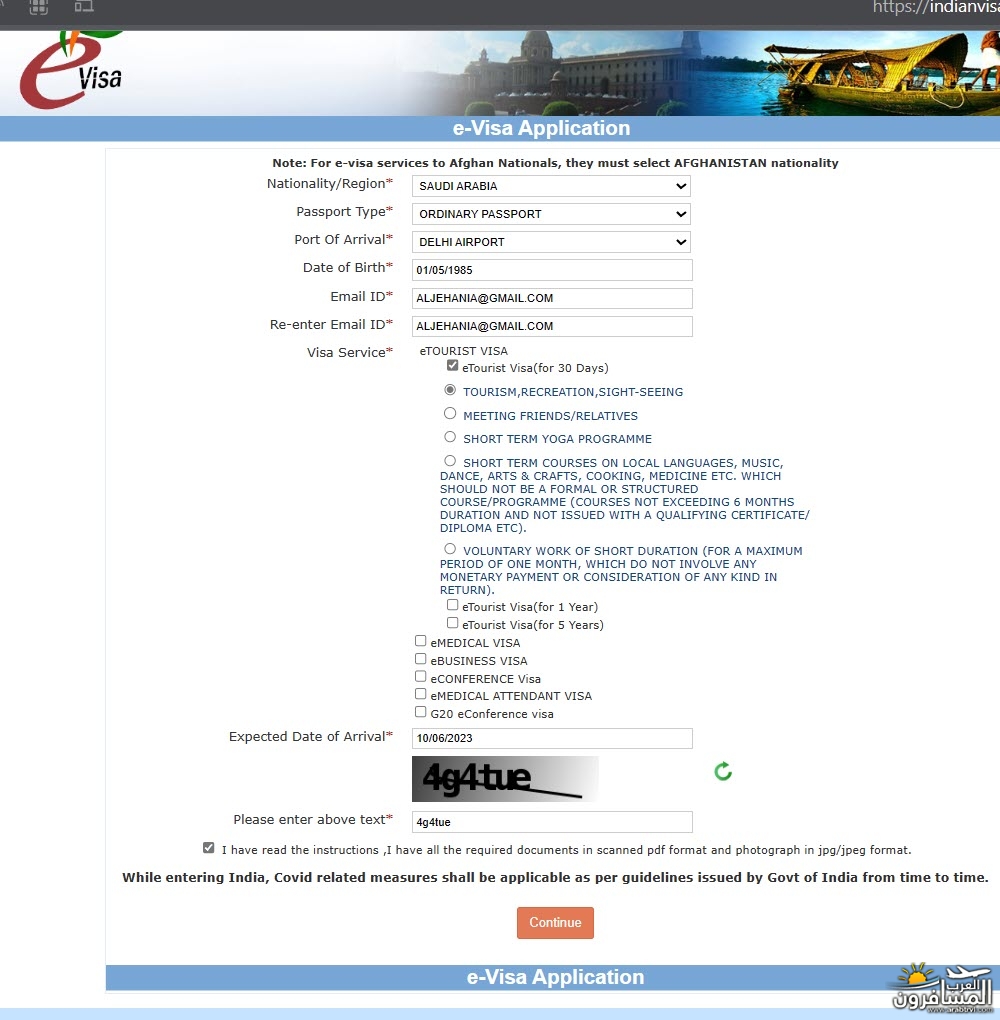Screen dimensions: 1000x1020
Task: Click Expected Date of Arrival field
Action: (x=552, y=738)
